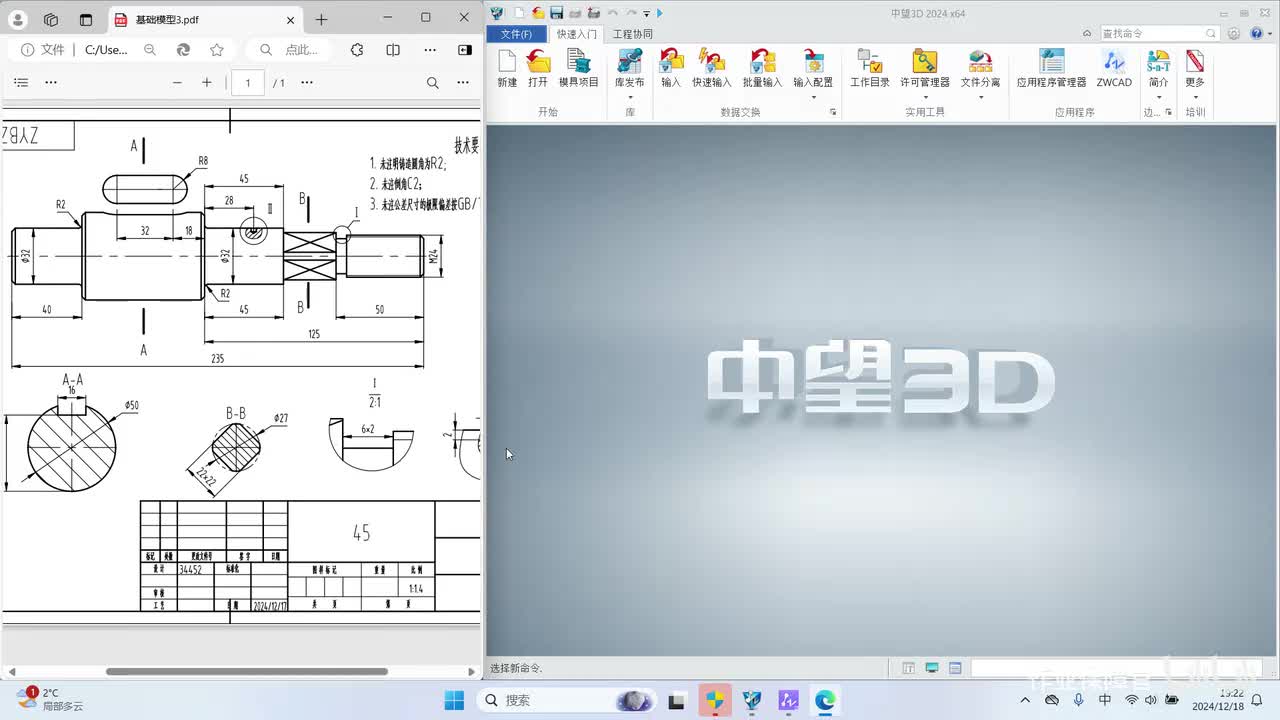Click search icon in PDF toolbar
The height and width of the screenshot is (720, 1280).
pyautogui.click(x=433, y=83)
